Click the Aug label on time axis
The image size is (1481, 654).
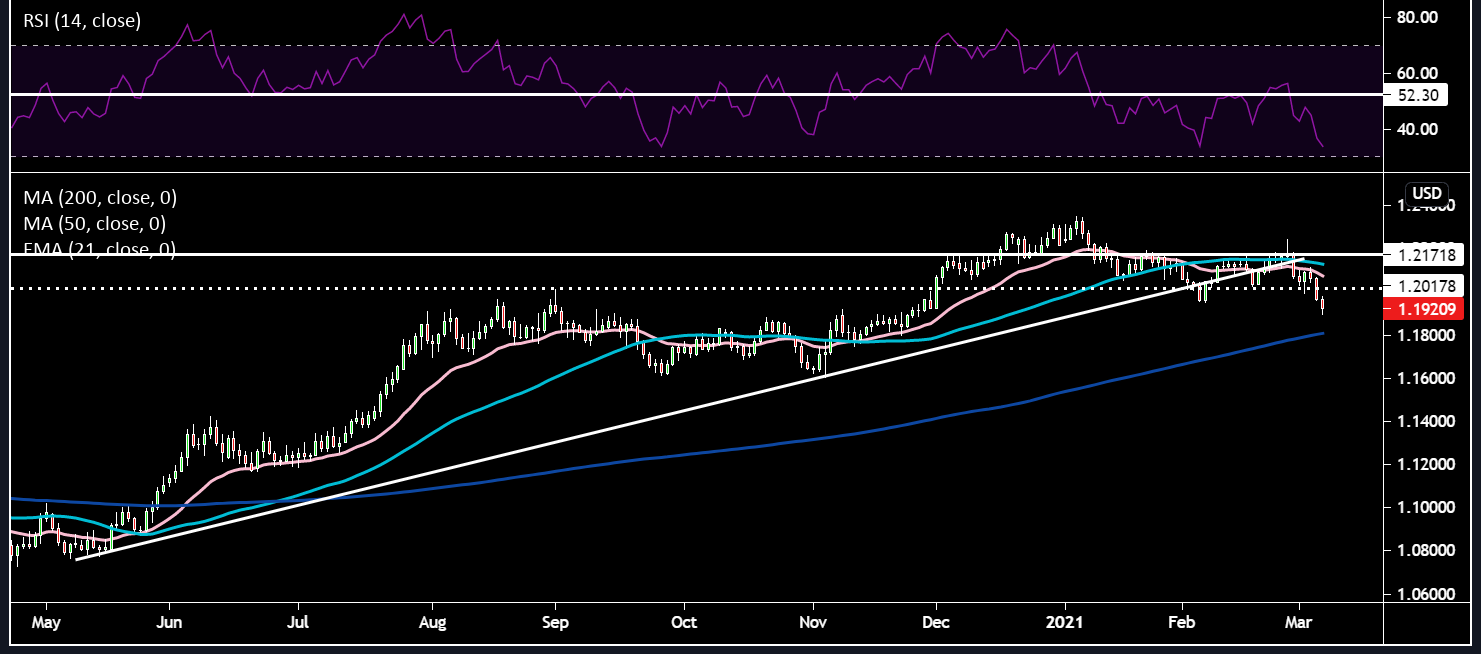tap(432, 621)
